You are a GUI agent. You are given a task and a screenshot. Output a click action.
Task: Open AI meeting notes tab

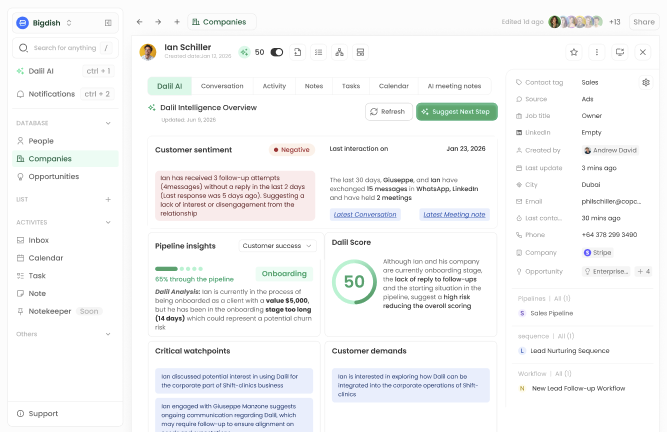pos(454,86)
